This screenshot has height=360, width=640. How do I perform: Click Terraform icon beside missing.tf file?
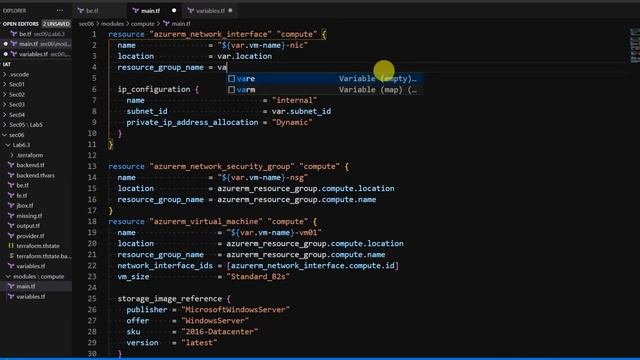(11, 216)
